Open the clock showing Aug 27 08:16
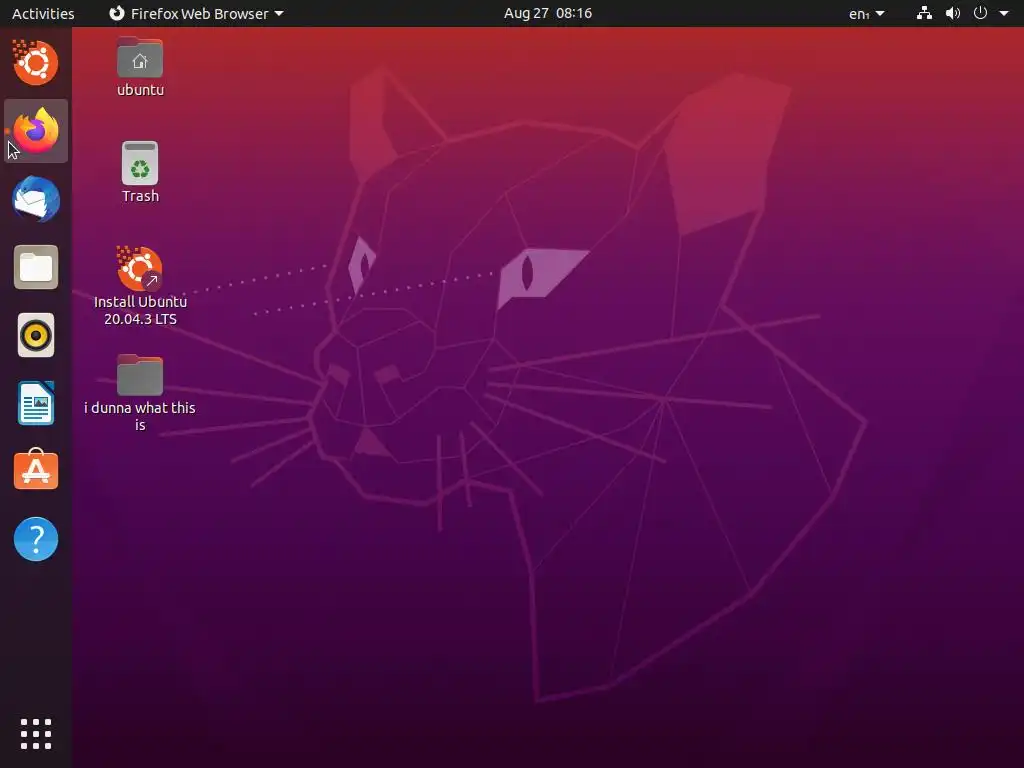 coord(548,13)
